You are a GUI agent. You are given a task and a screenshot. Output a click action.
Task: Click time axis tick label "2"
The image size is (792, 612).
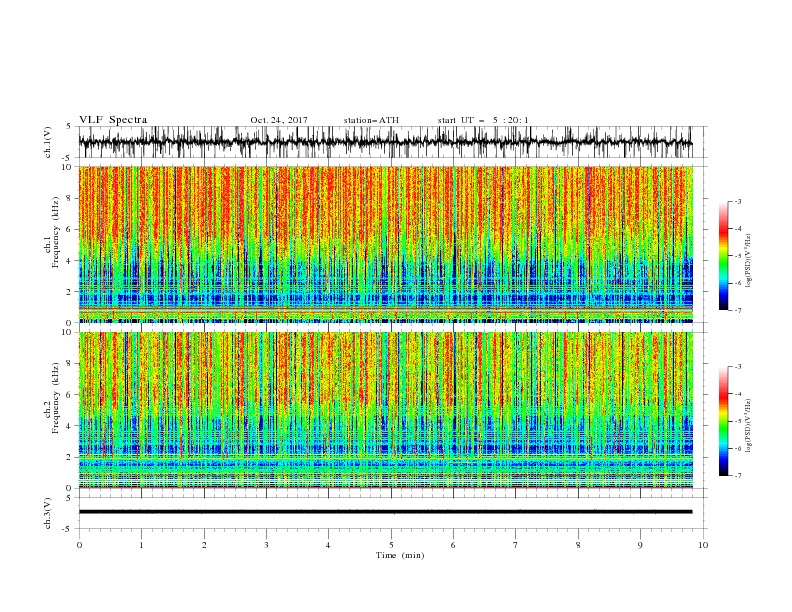(x=204, y=545)
